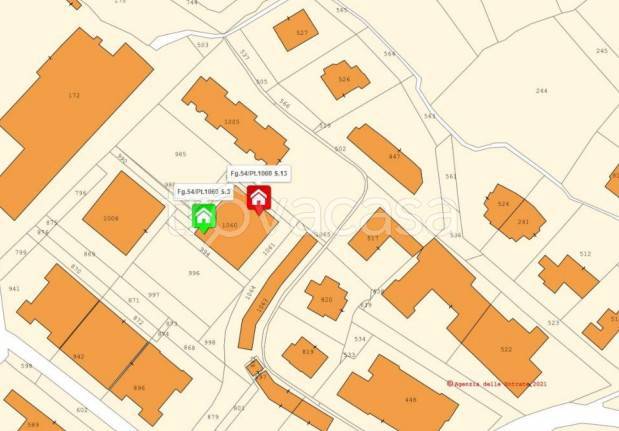Click building parcel 1006

(124, 213)
